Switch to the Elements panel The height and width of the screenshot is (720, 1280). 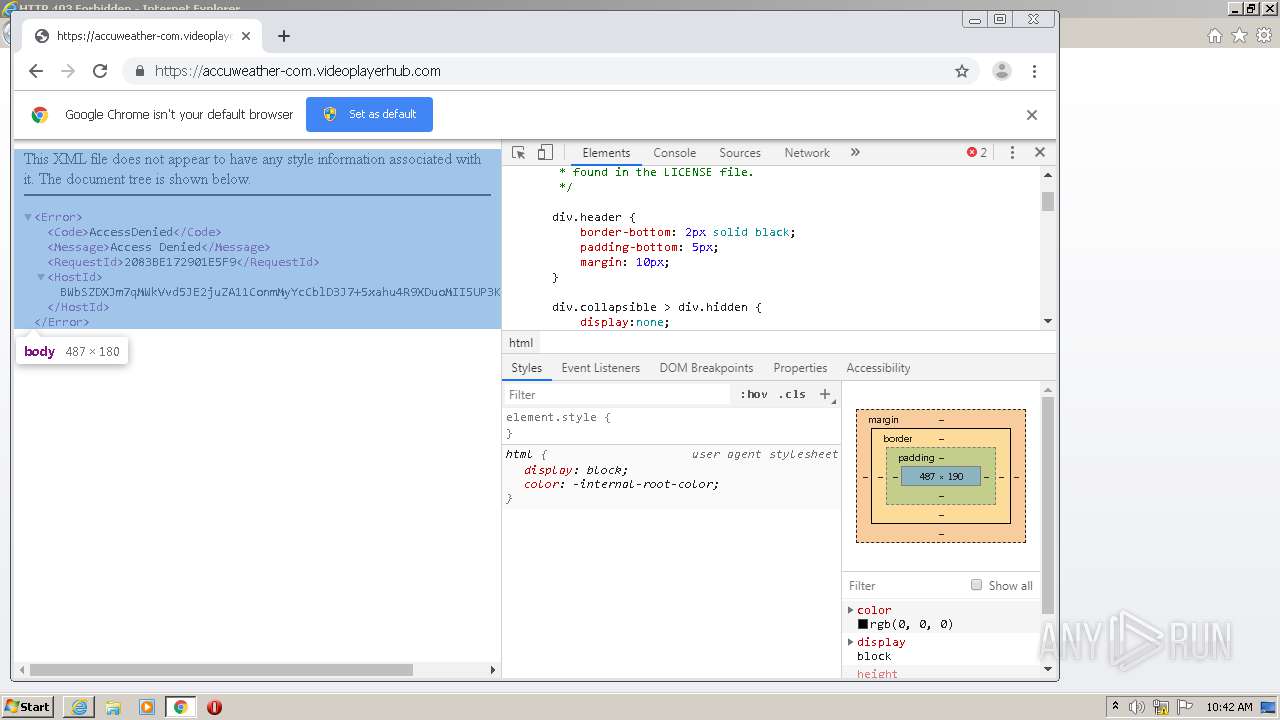pyautogui.click(x=606, y=153)
